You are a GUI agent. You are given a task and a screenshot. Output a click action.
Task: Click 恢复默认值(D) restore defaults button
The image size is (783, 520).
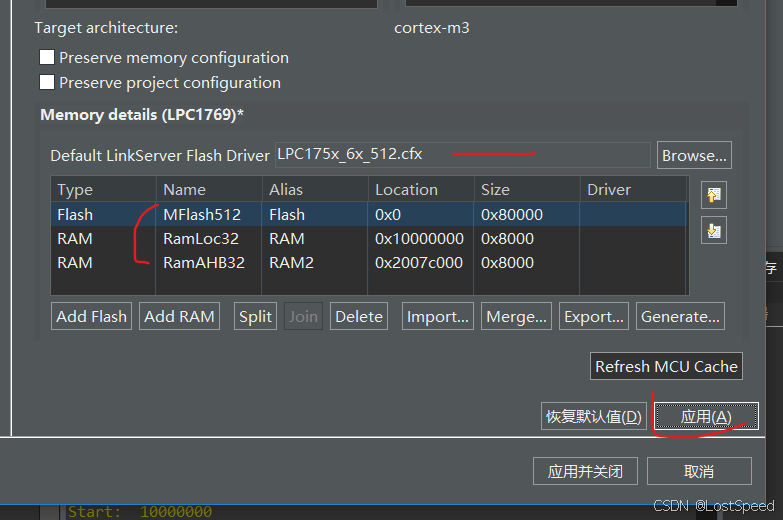(594, 416)
